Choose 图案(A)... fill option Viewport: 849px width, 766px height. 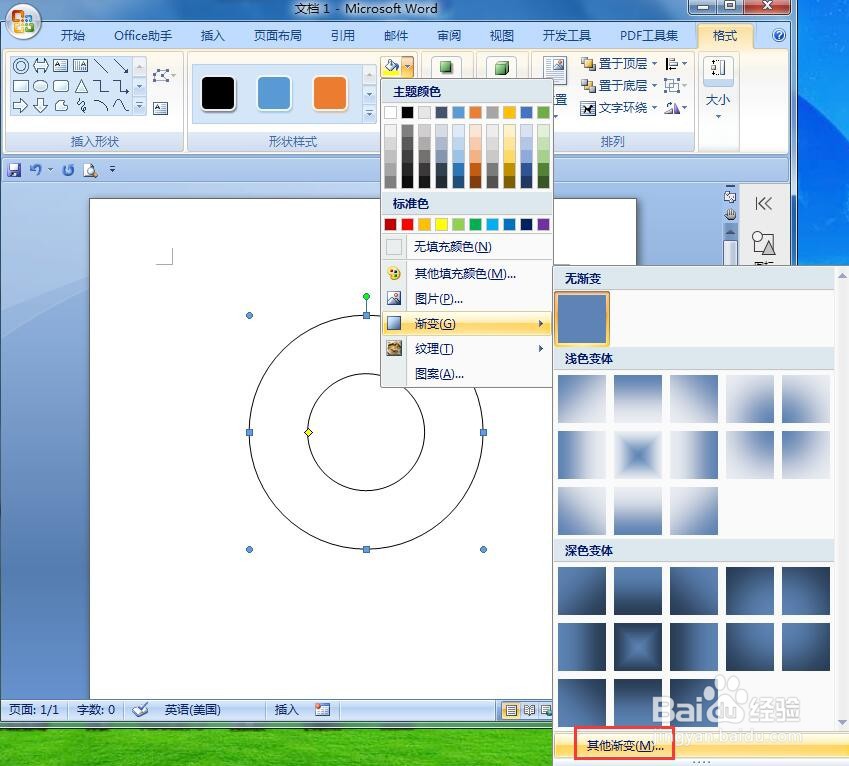click(x=467, y=374)
